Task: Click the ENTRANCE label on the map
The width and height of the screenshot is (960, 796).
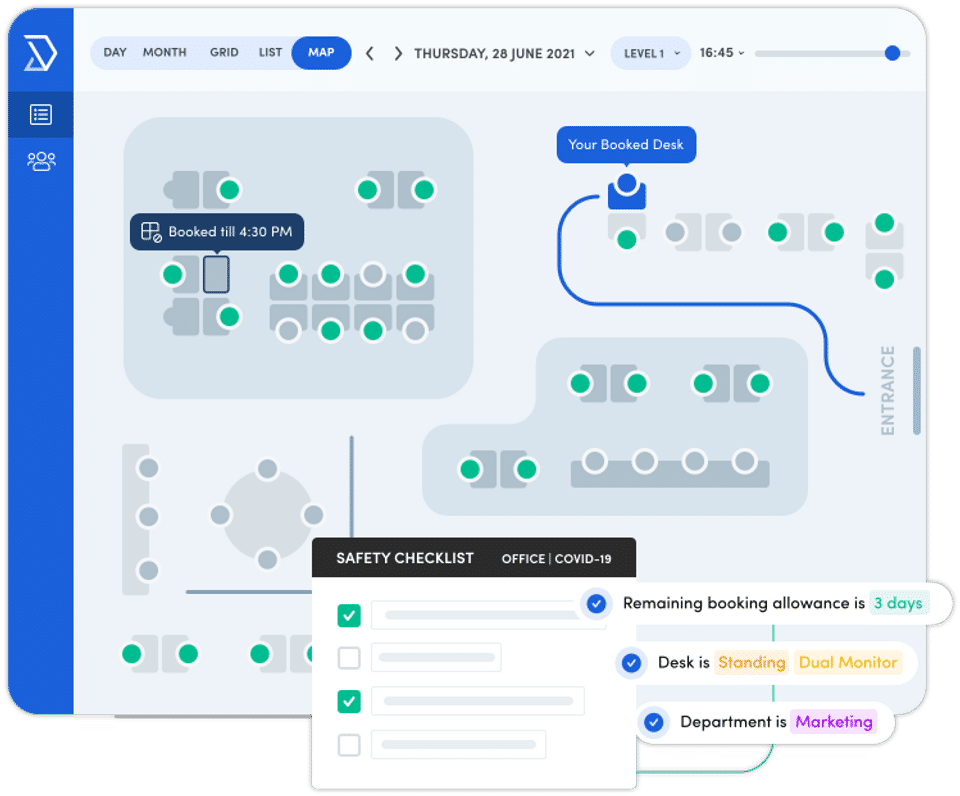Action: [x=888, y=391]
